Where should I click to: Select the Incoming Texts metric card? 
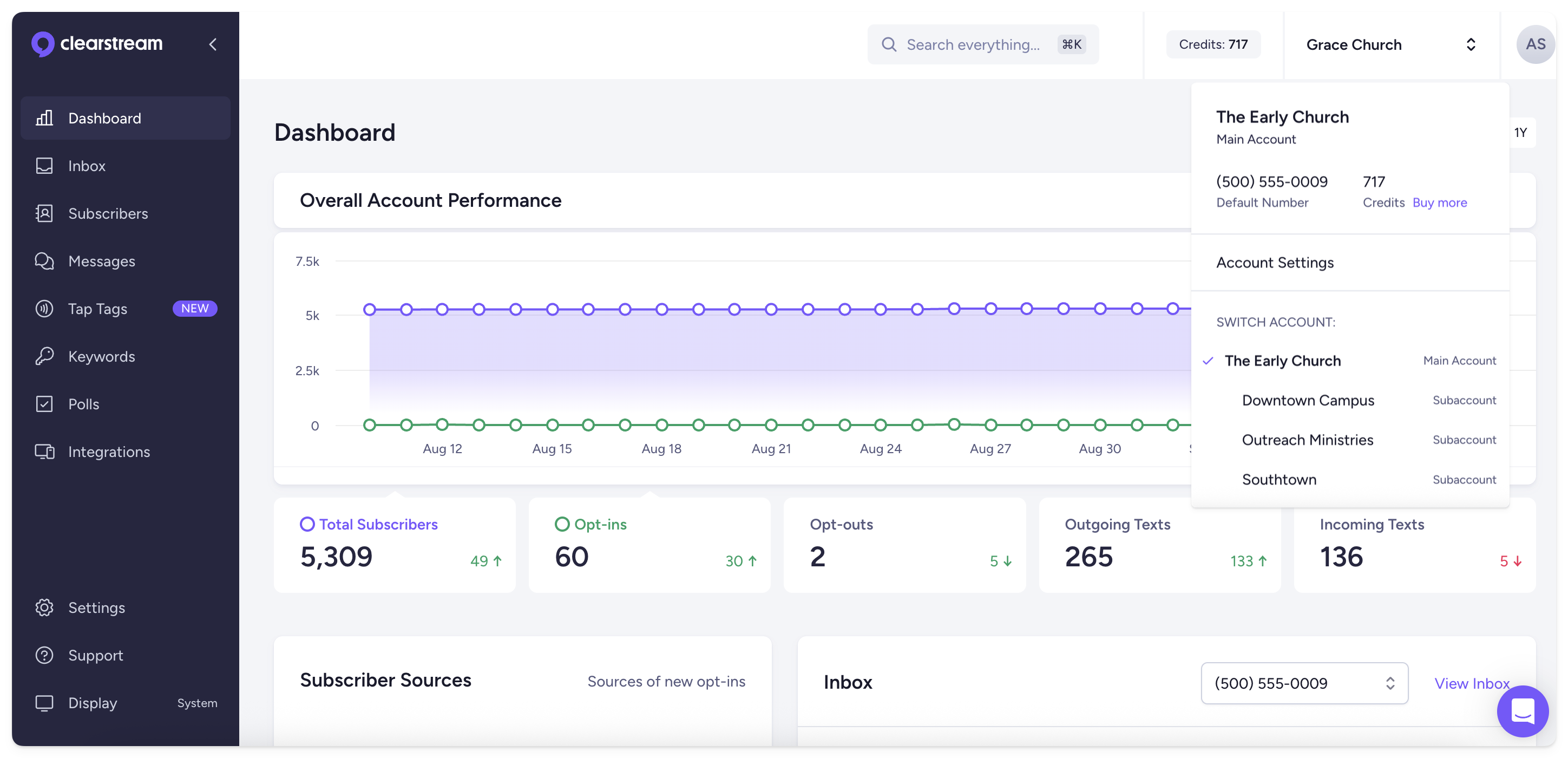[1415, 545]
